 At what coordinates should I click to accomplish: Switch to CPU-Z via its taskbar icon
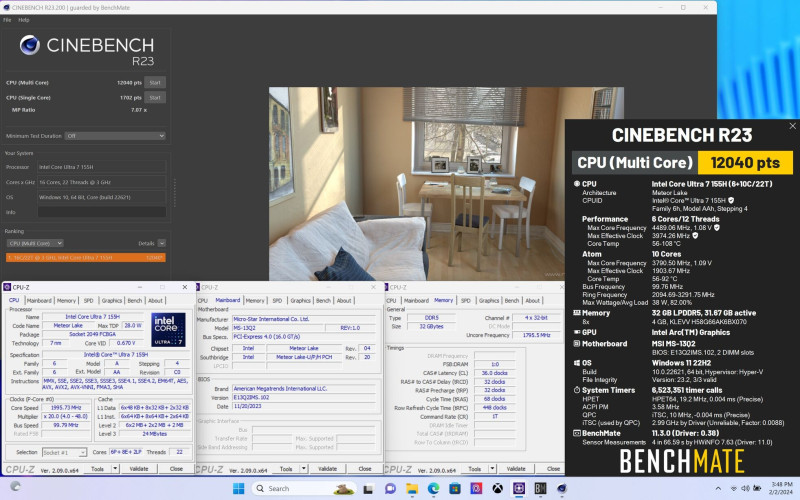point(519,489)
